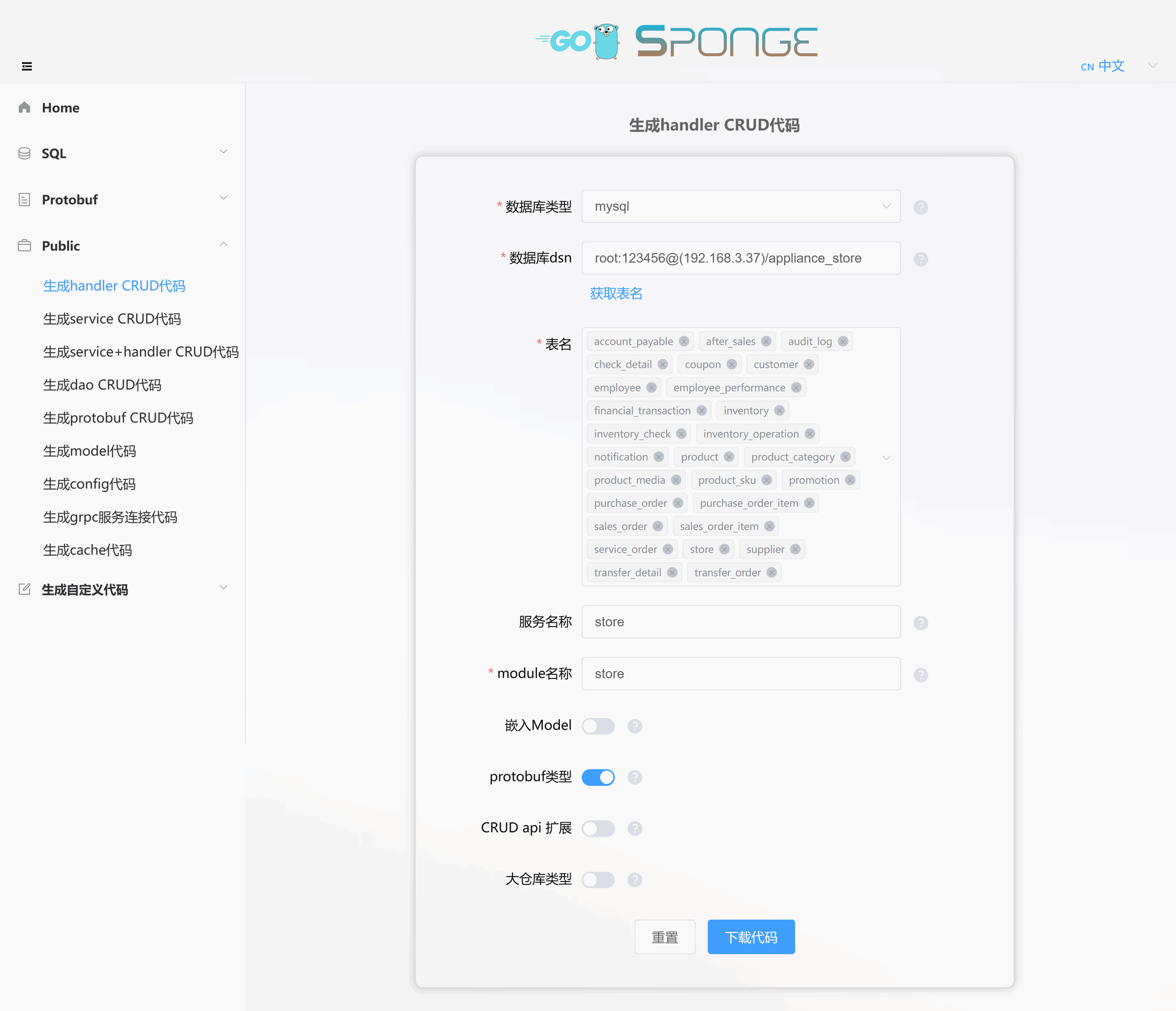
Task: Click the Public sidebar section icon
Action: click(24, 245)
